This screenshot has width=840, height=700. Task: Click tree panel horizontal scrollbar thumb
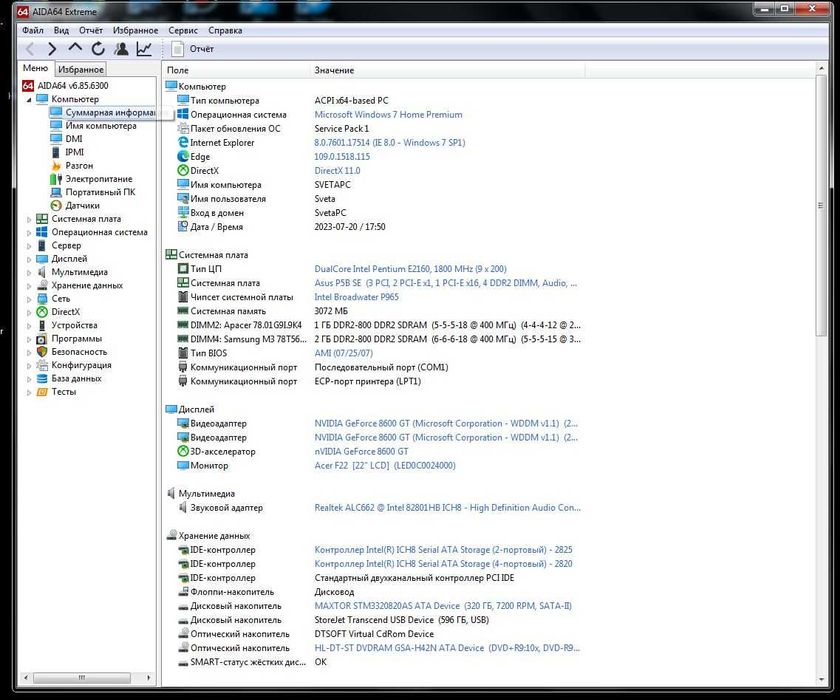click(x=81, y=678)
